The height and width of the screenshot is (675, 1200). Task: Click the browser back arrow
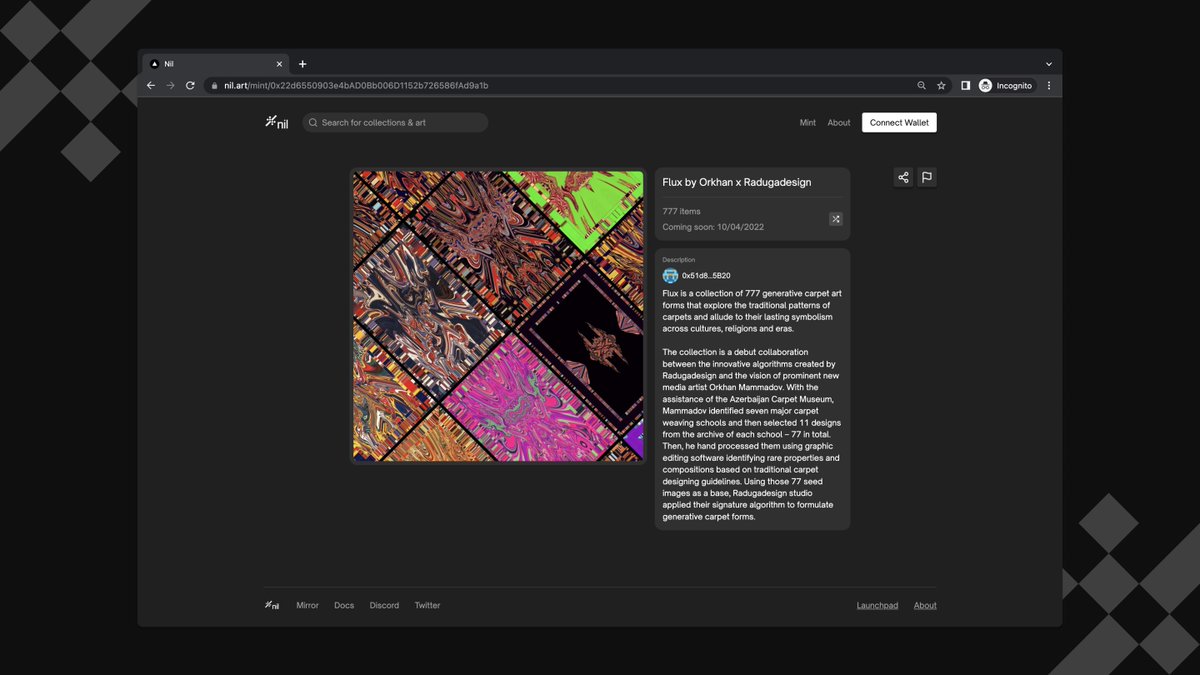151,86
